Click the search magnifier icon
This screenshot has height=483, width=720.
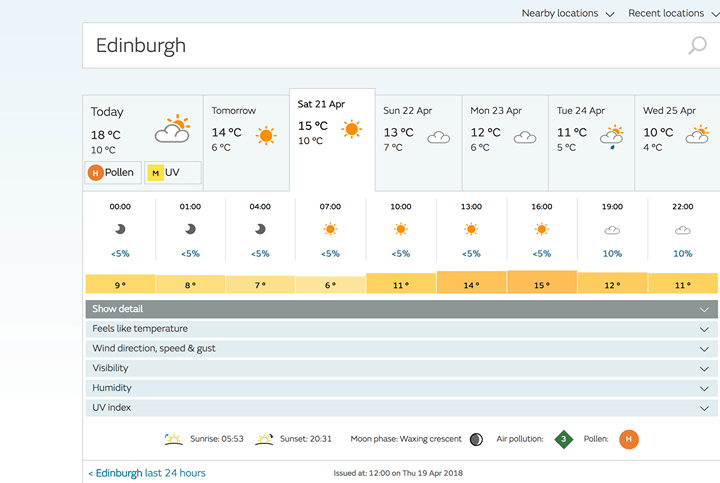697,46
